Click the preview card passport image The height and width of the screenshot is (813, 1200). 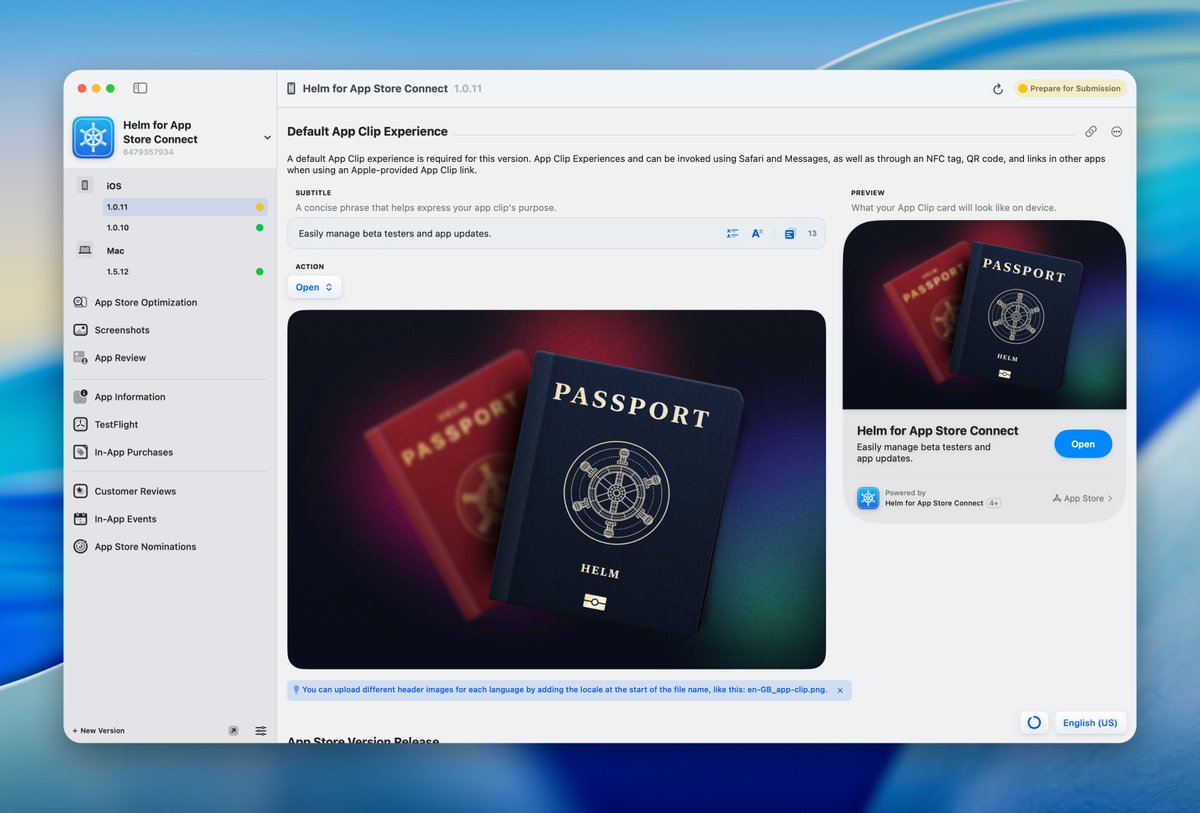click(984, 315)
